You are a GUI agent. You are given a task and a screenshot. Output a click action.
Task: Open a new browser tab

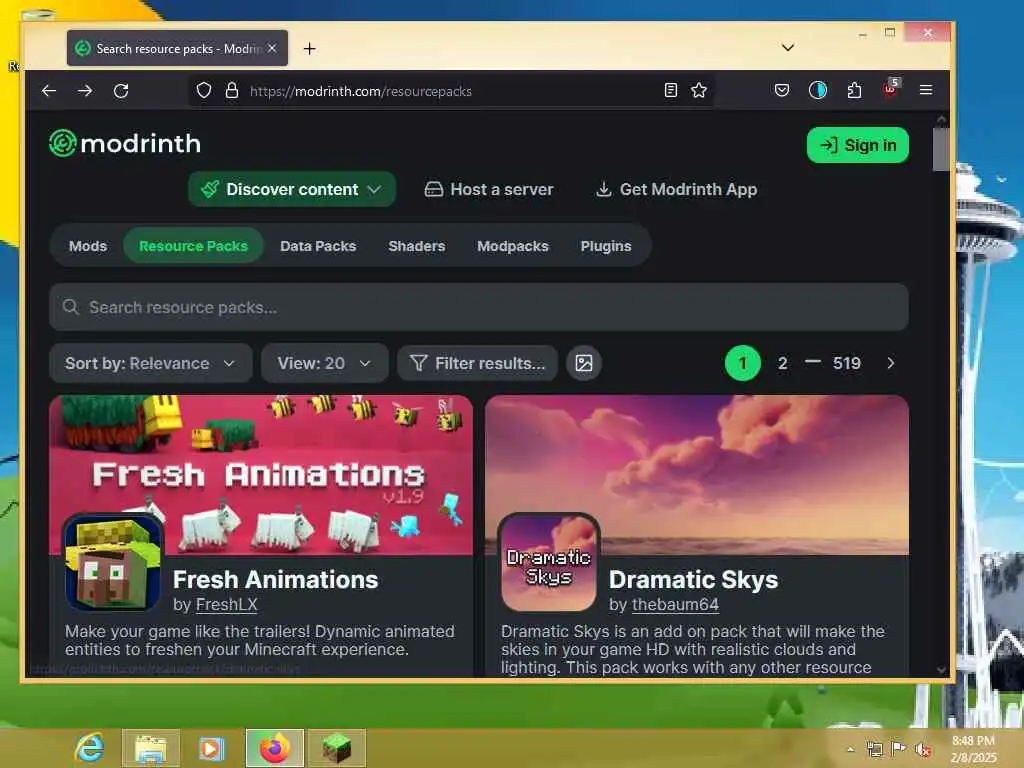point(310,48)
